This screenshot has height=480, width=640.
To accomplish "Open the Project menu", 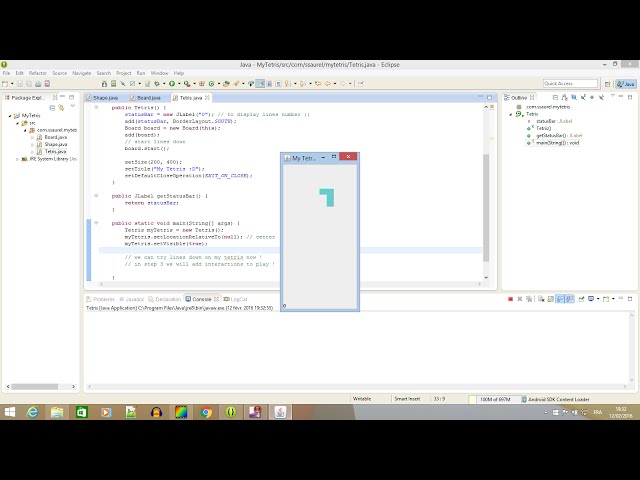I will click(124, 73).
